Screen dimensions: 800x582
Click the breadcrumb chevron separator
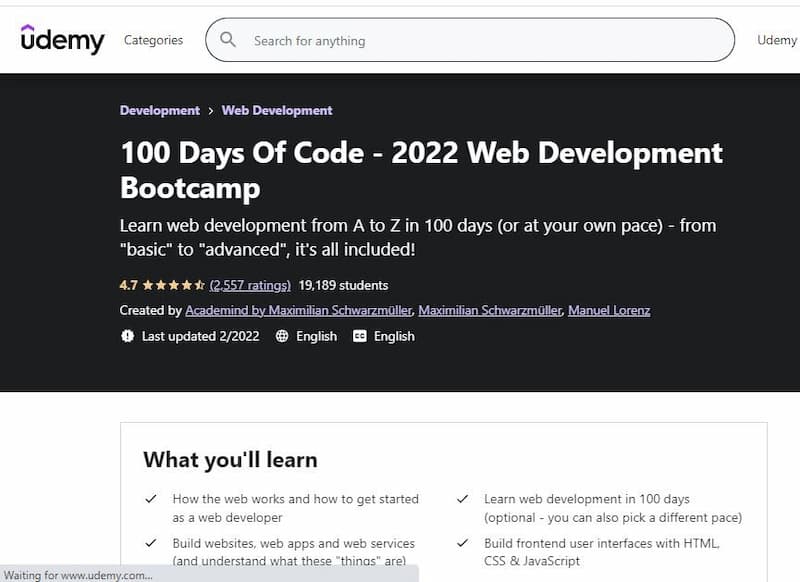(211, 111)
